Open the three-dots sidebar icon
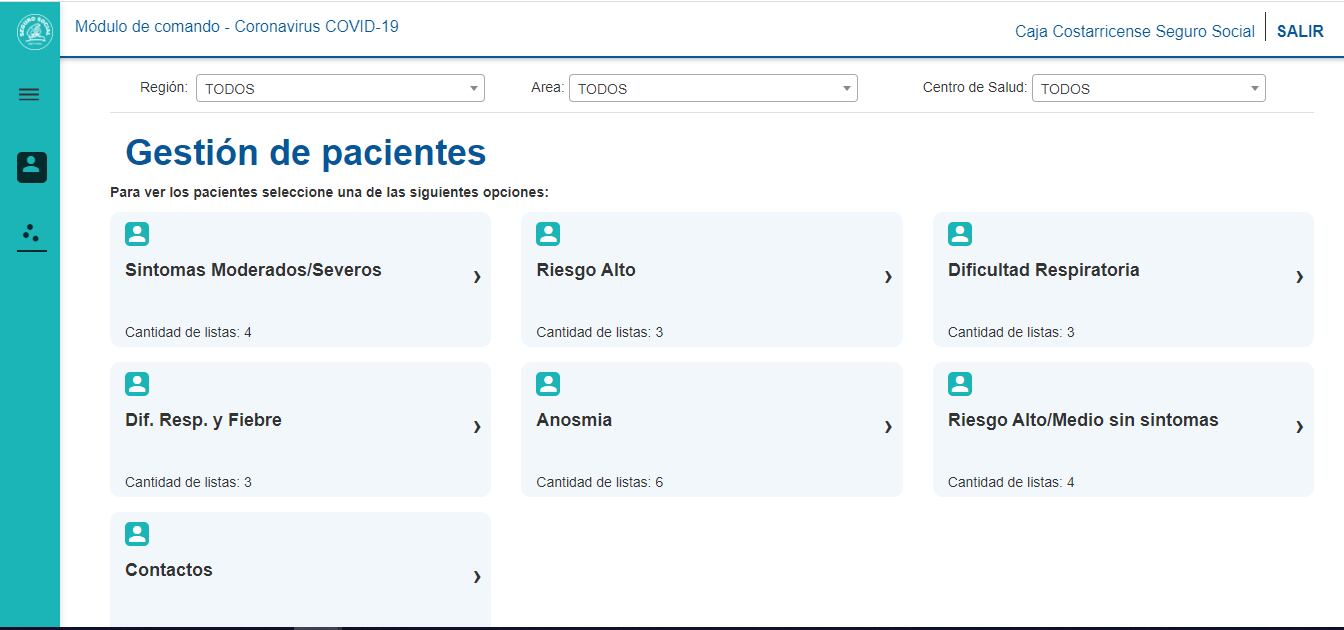Screen dimensions: 1344x630 coord(31,234)
